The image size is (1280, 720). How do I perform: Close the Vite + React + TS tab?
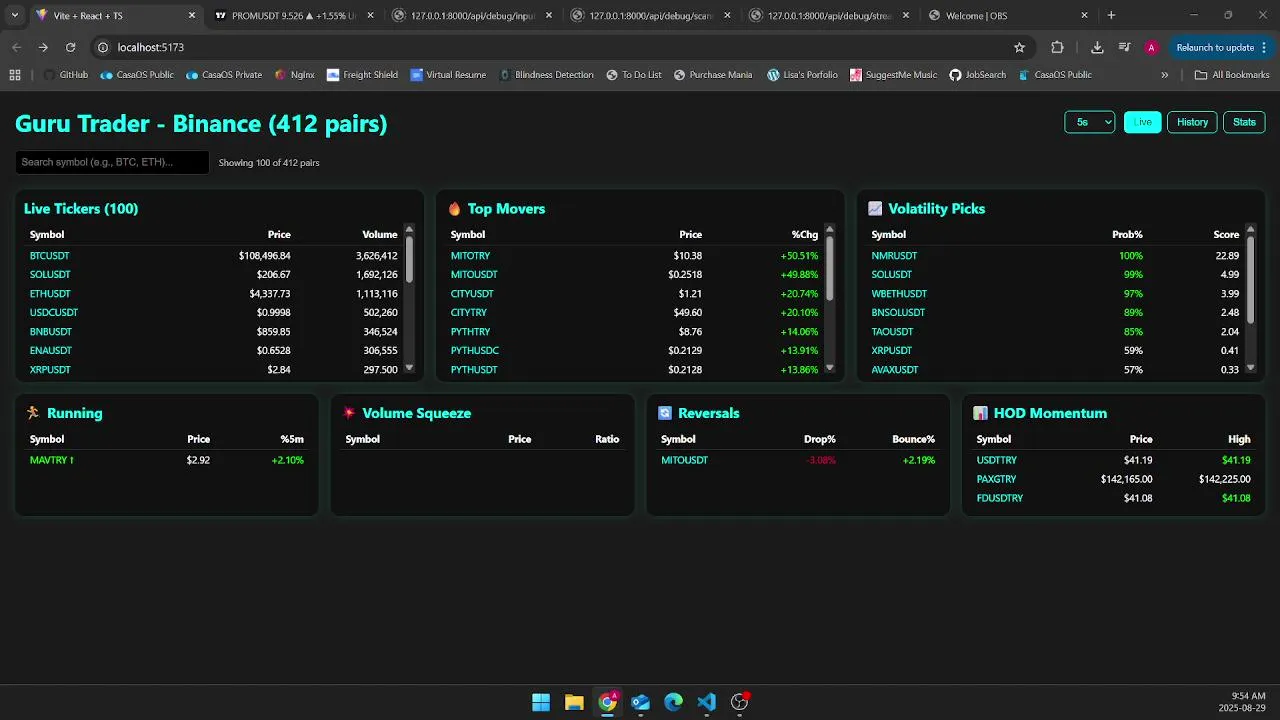point(192,15)
